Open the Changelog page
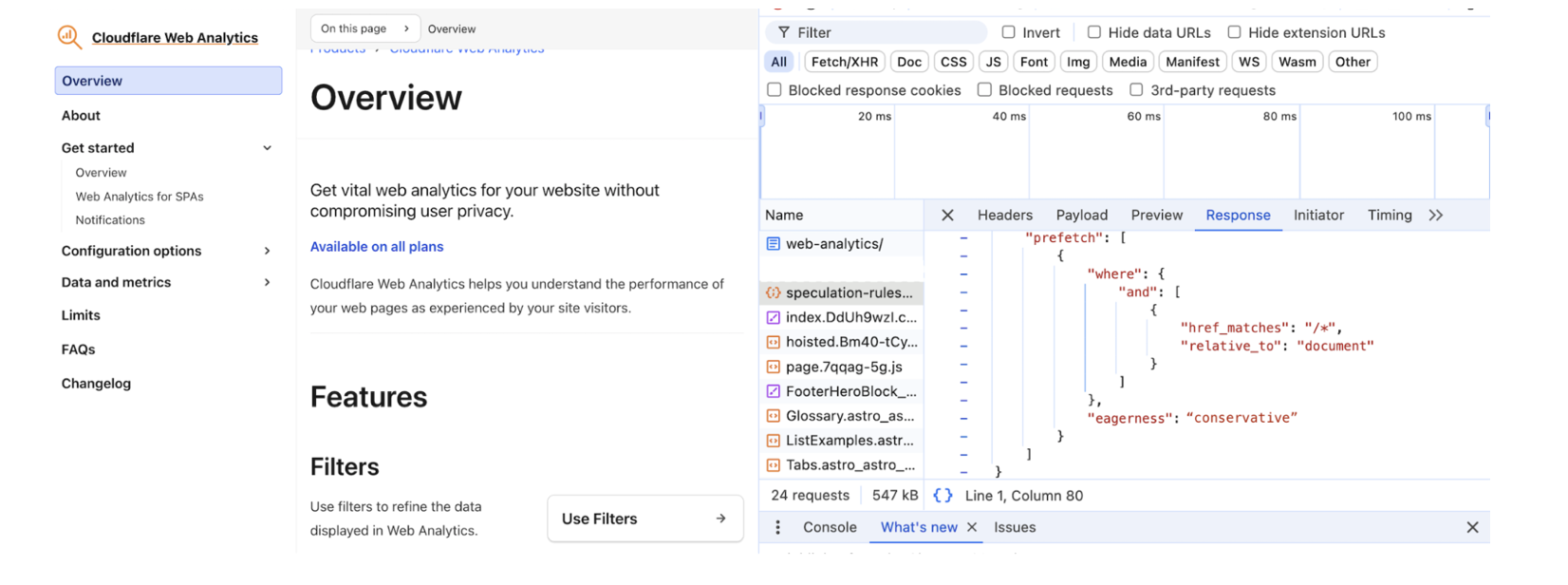The height and width of the screenshot is (585, 1568). (x=96, y=384)
